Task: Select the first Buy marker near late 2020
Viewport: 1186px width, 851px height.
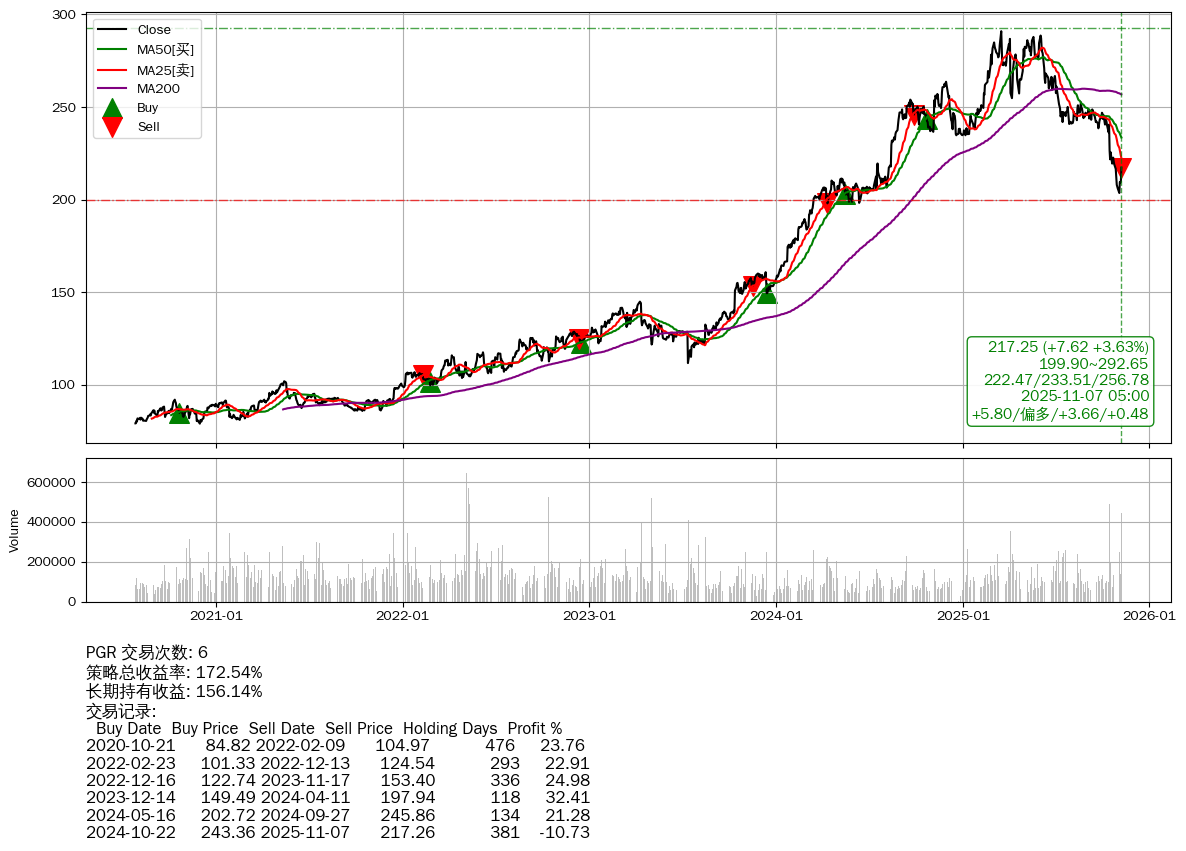Action: pos(179,413)
